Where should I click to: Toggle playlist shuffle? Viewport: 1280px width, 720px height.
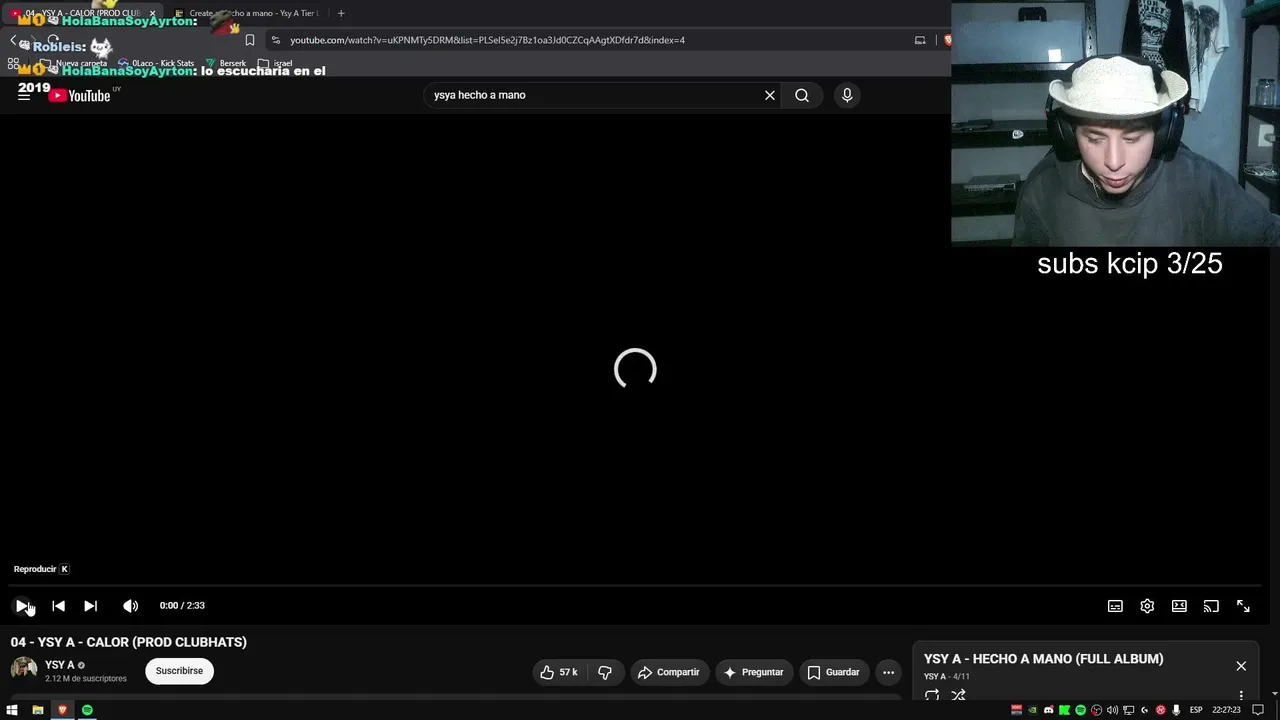(958, 695)
